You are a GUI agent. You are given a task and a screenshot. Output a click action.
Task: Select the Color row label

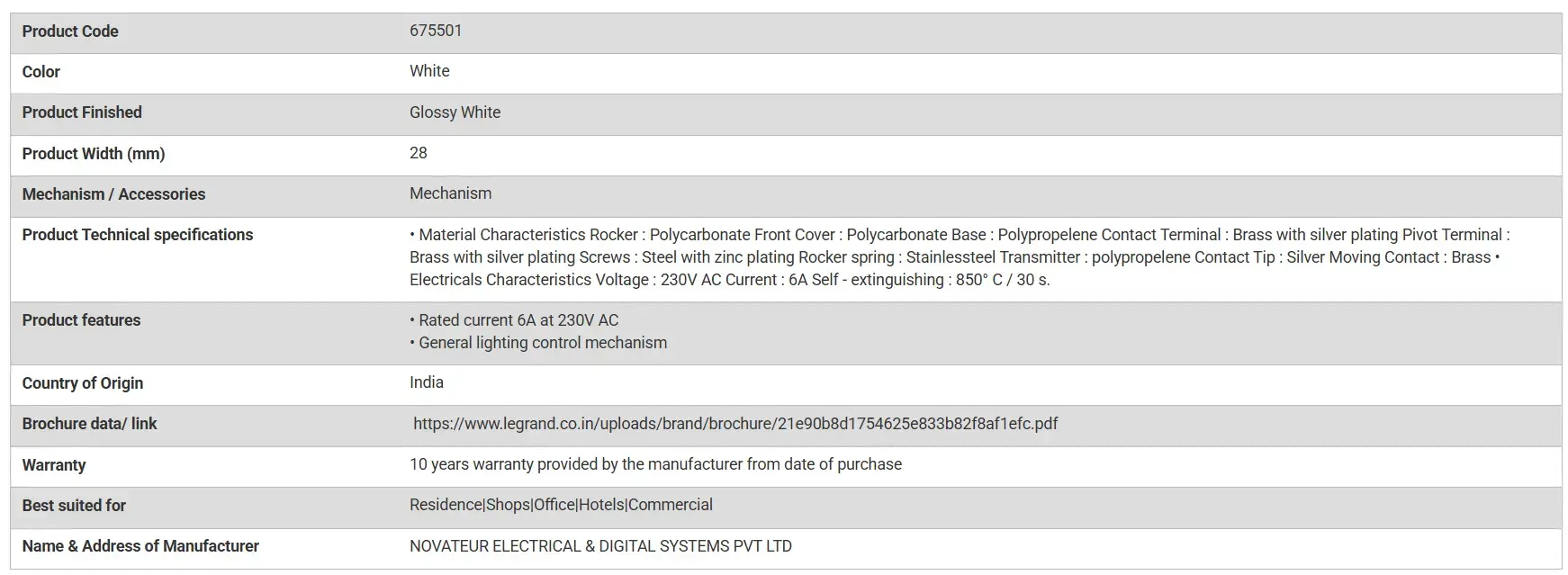coord(41,72)
